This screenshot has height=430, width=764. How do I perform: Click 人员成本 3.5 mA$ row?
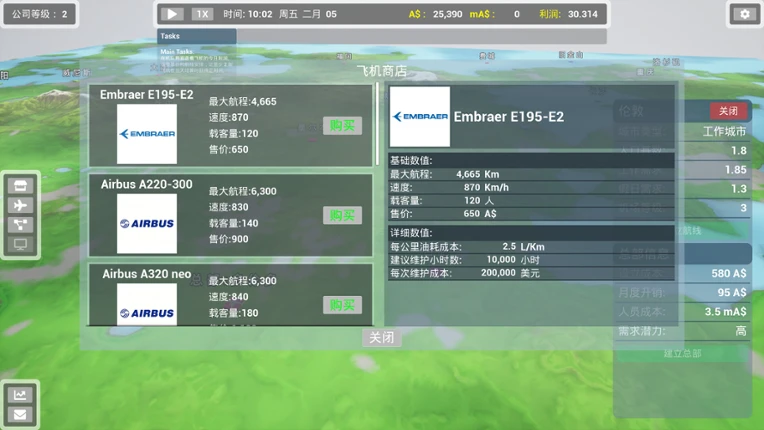point(682,312)
